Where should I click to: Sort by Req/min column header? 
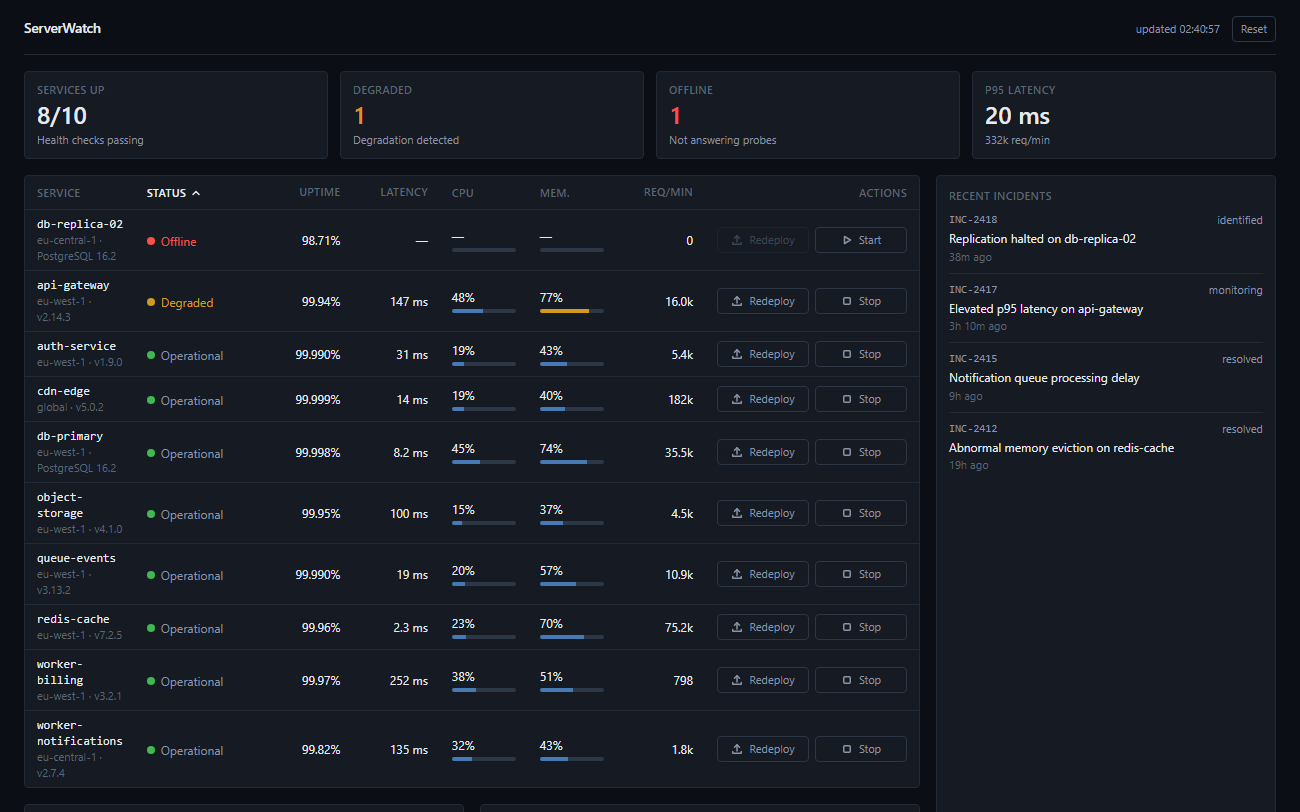point(668,192)
